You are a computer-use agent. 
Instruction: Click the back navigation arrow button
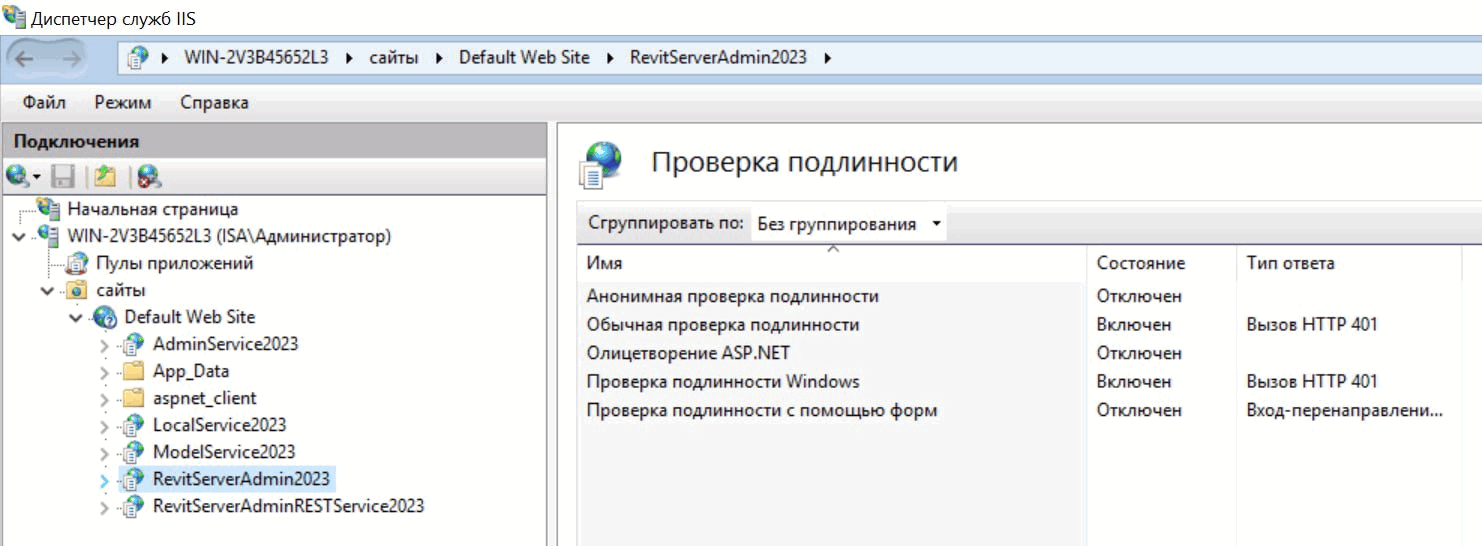24,59
